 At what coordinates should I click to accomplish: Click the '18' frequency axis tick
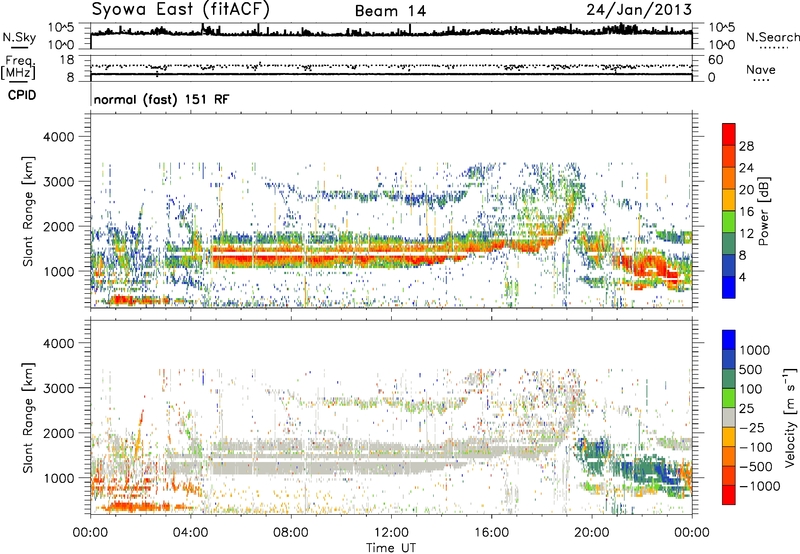point(66,60)
